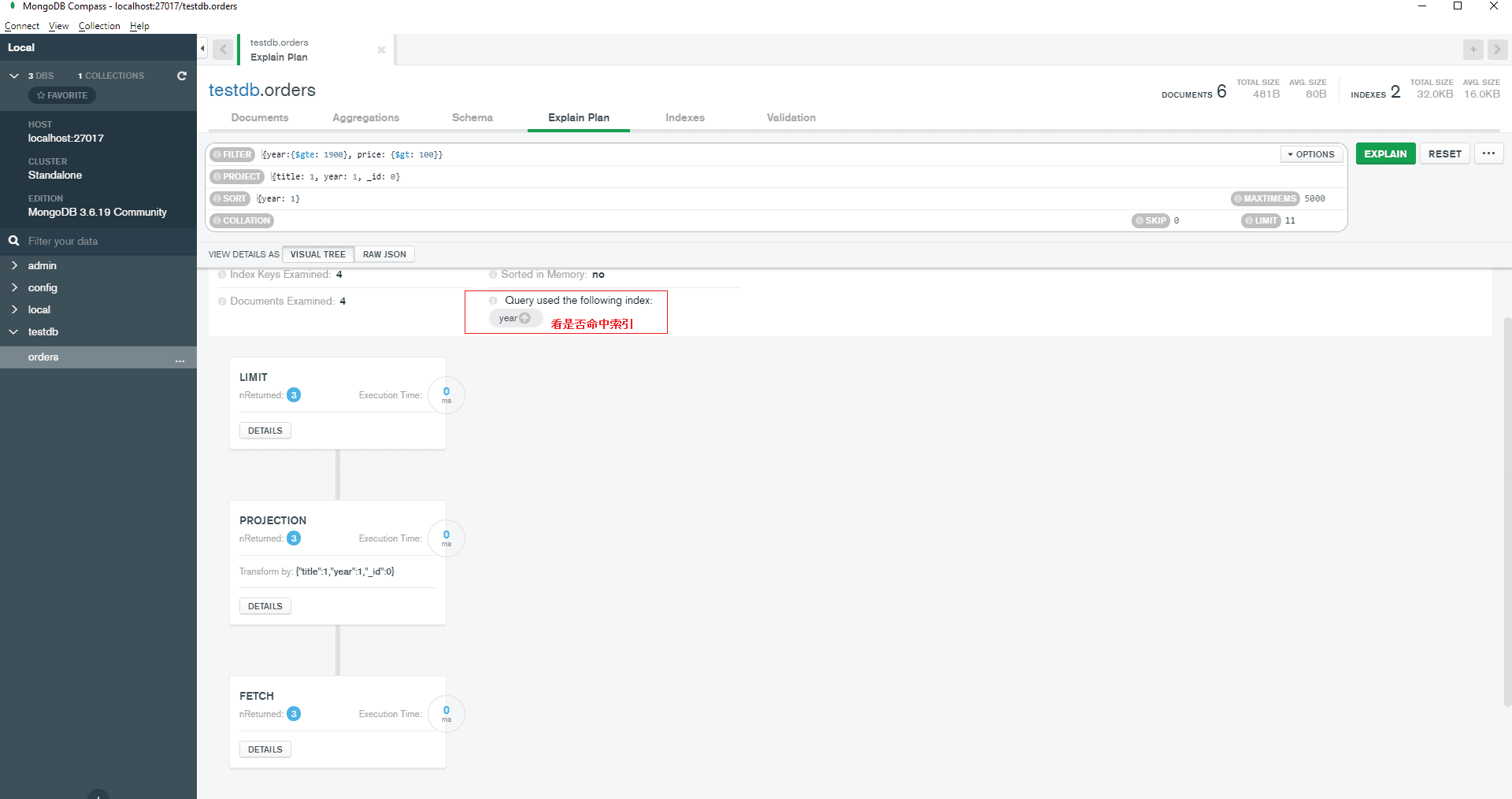
Task: Toggle Favorite for this connection
Action: click(x=62, y=95)
